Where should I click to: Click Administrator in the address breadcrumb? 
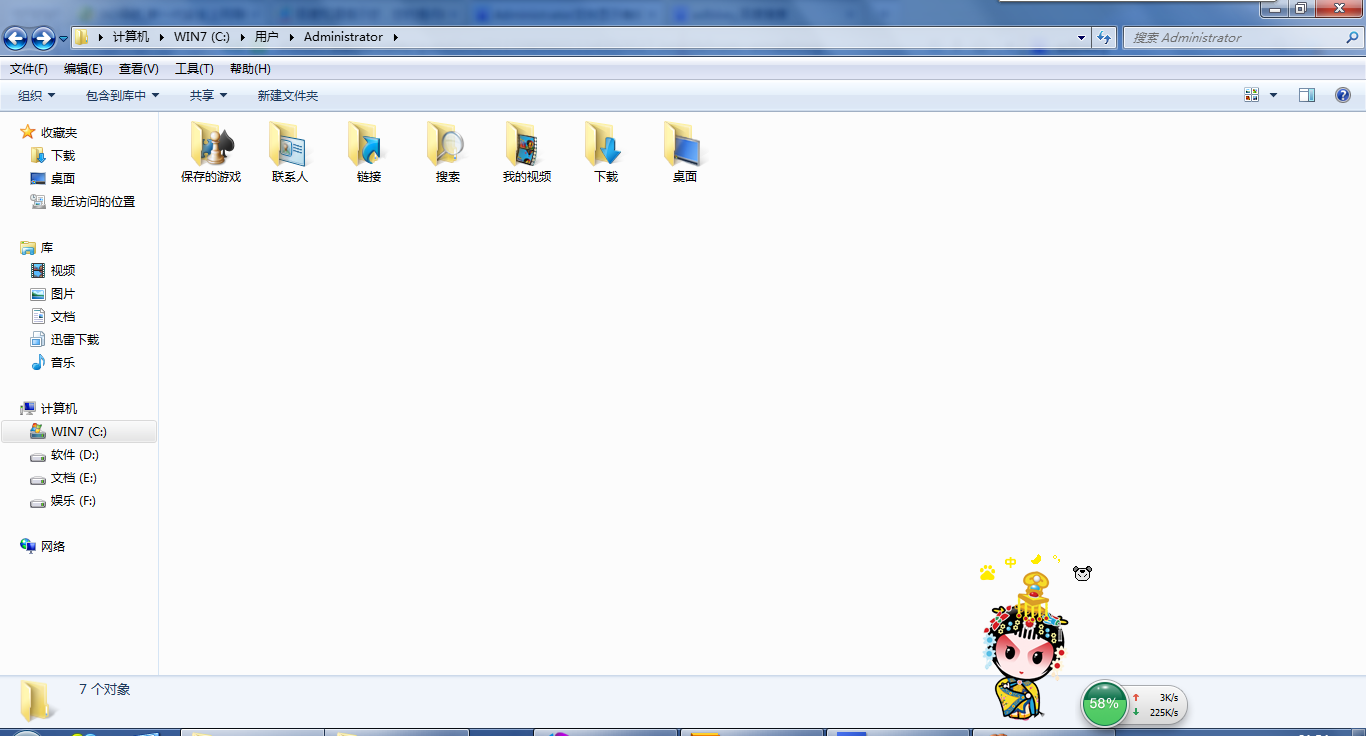pyautogui.click(x=343, y=37)
